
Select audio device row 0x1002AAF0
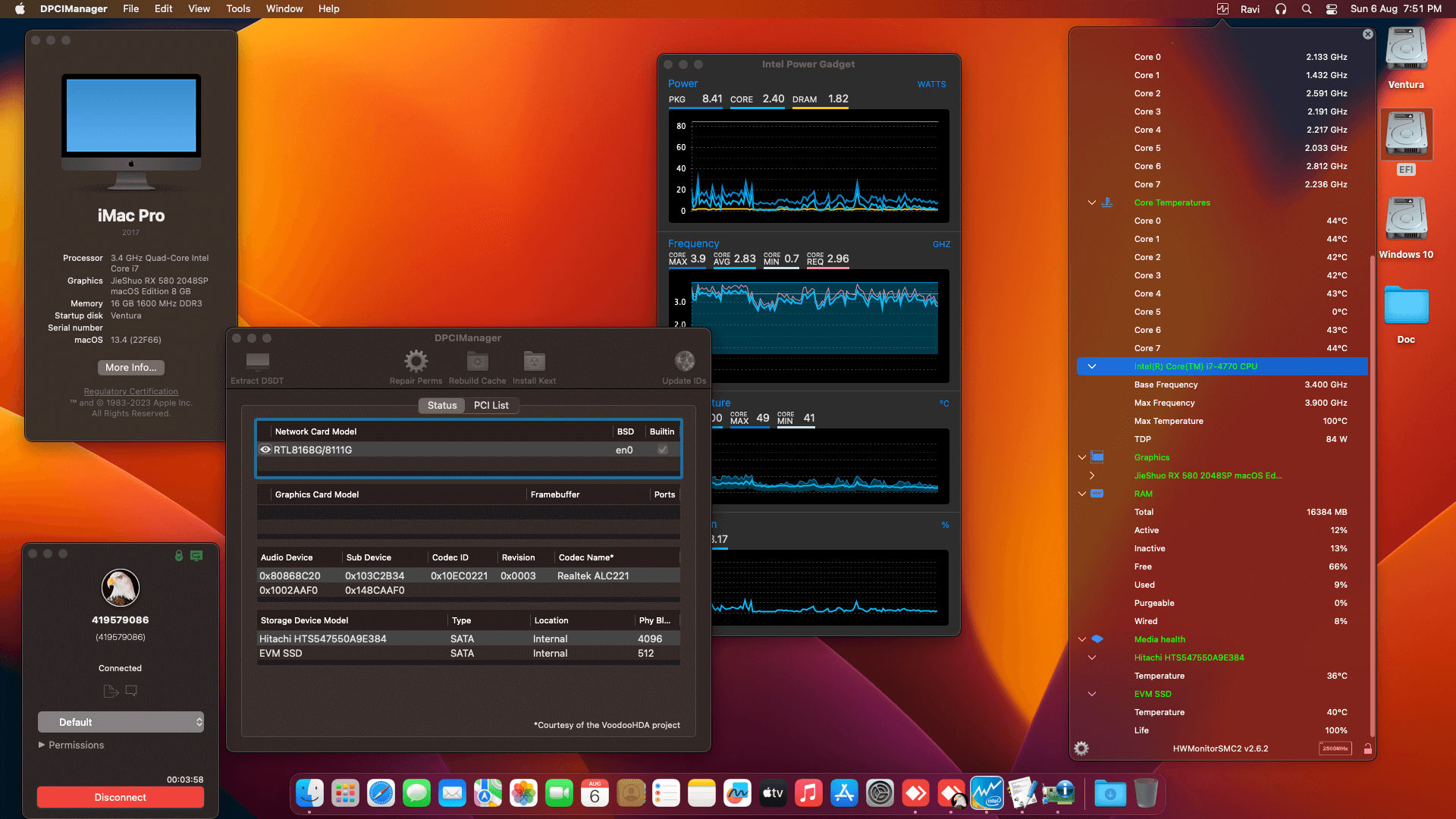[x=468, y=590]
